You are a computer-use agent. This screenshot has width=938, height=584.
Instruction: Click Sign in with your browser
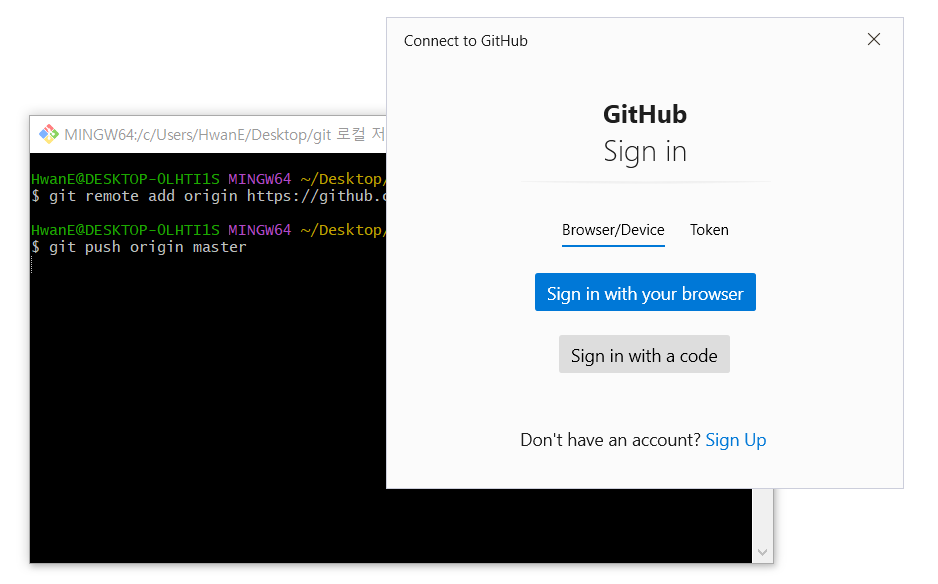coord(645,293)
